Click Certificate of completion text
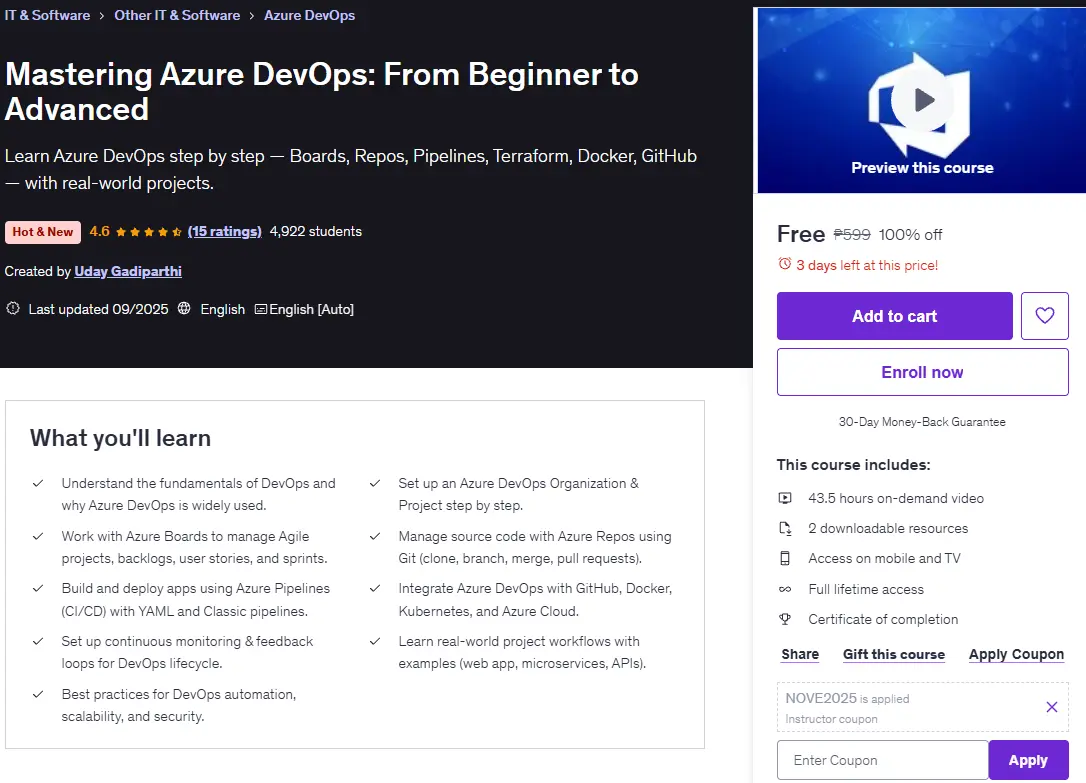This screenshot has width=1086, height=783. (x=883, y=619)
